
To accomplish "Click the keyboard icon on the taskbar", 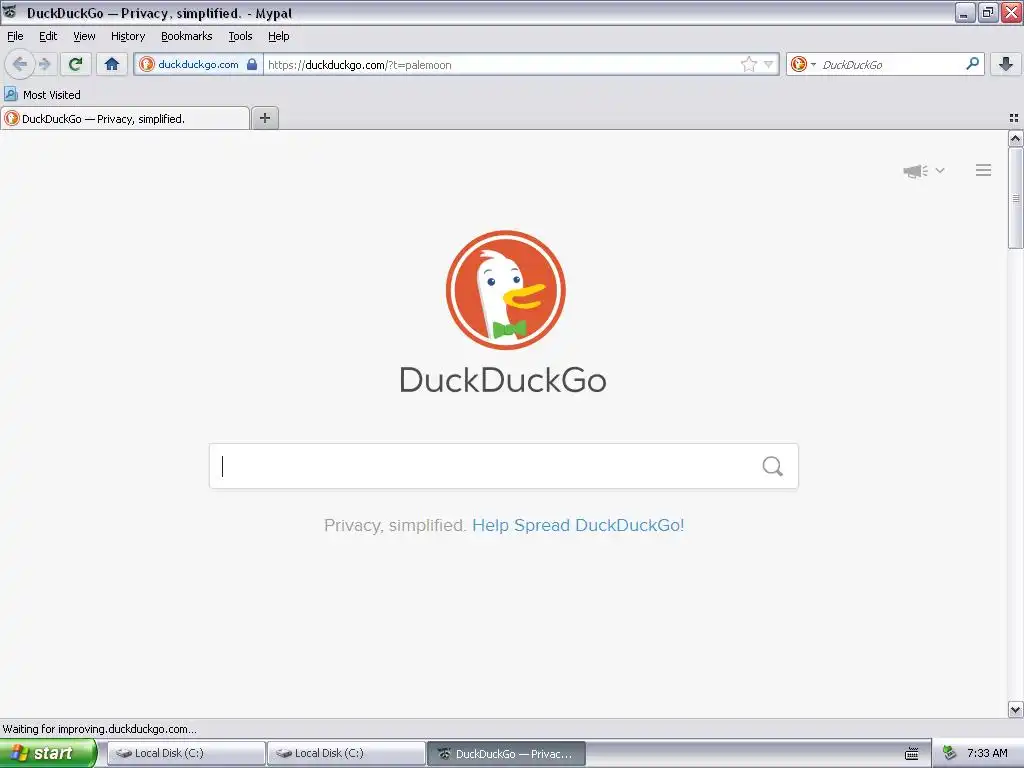I will point(912,754).
